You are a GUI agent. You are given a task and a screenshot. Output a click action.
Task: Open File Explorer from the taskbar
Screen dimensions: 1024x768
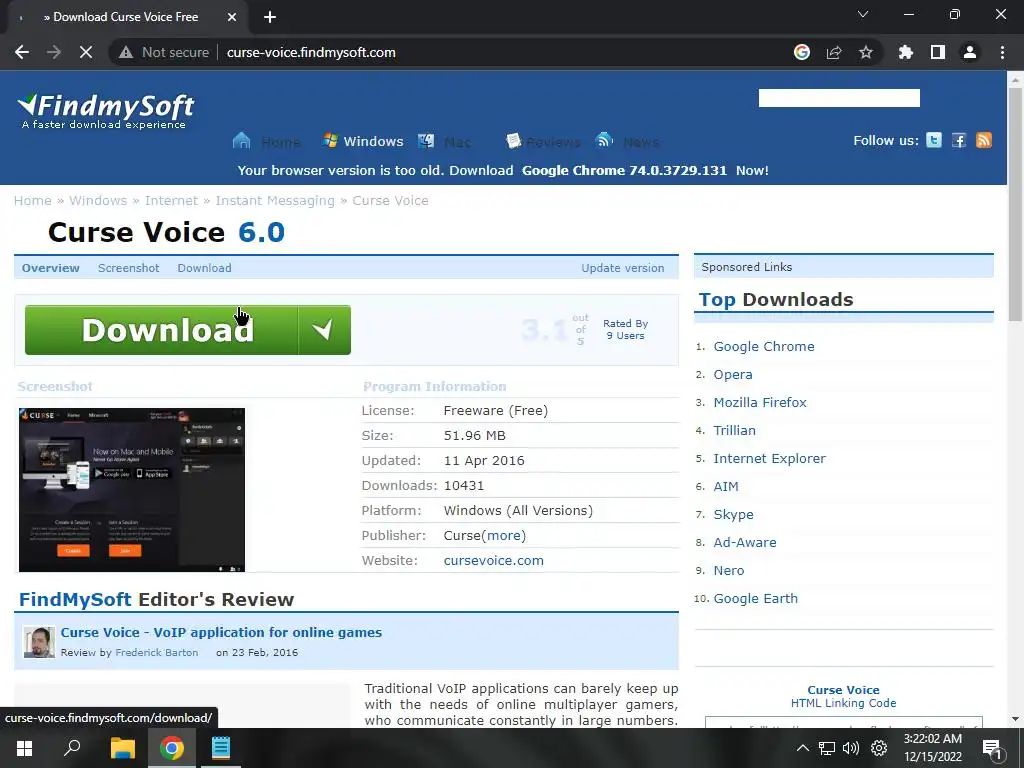[x=122, y=748]
